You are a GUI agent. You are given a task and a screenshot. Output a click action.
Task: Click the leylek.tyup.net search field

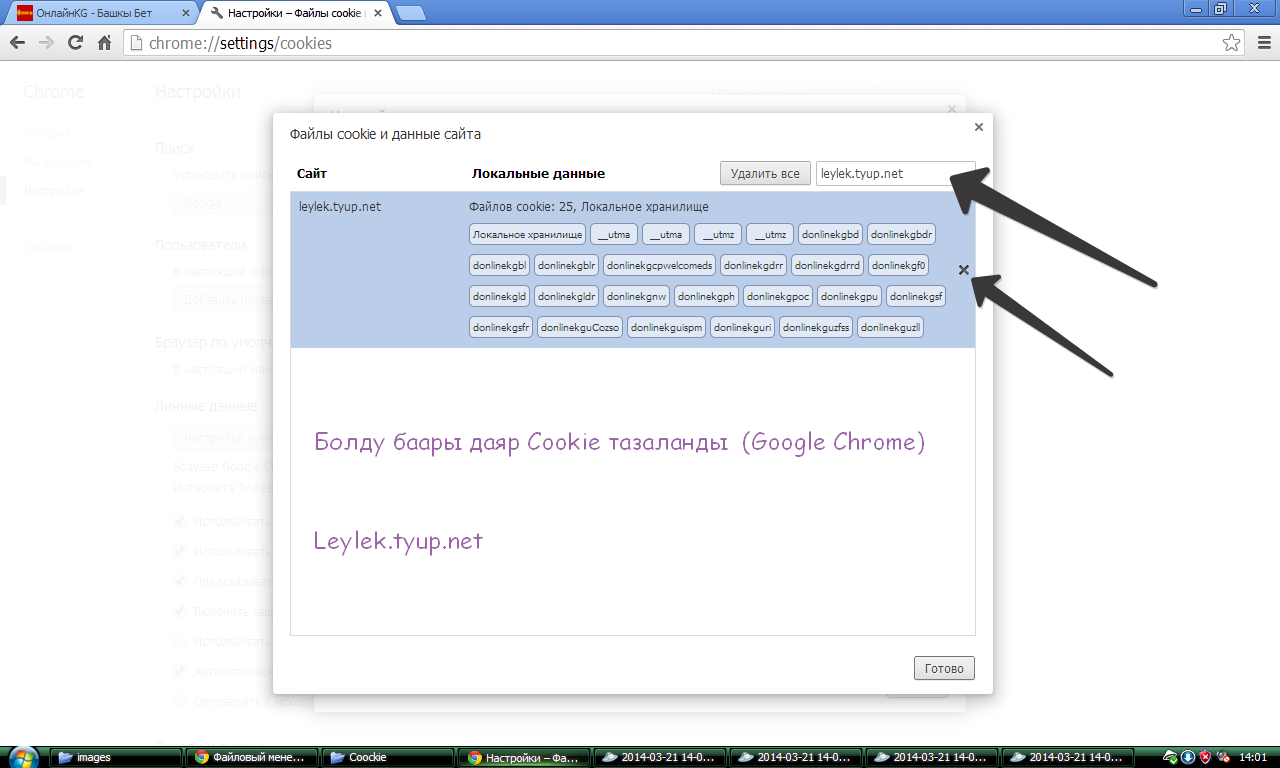coord(895,173)
